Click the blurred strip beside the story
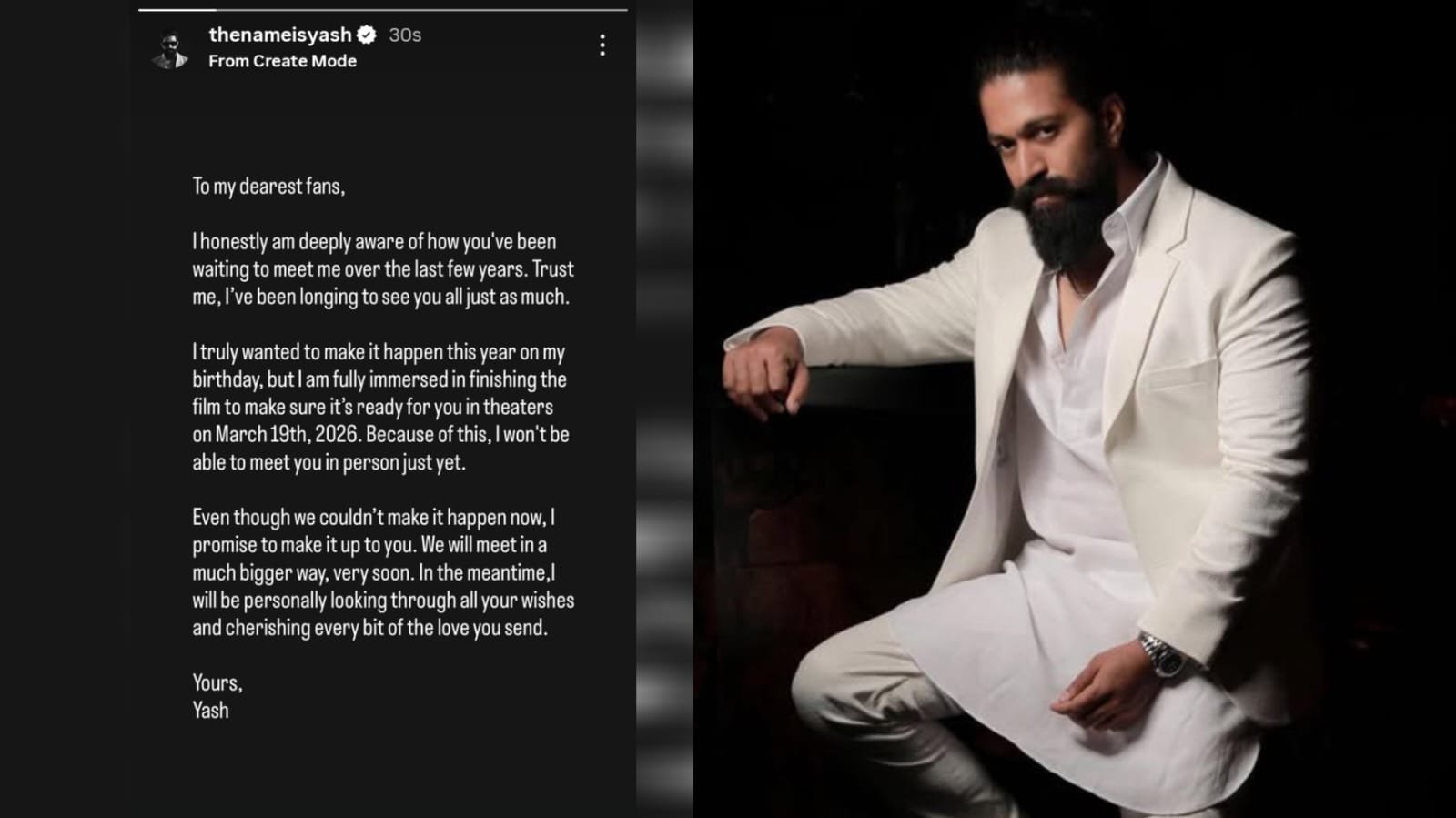 coord(664,409)
